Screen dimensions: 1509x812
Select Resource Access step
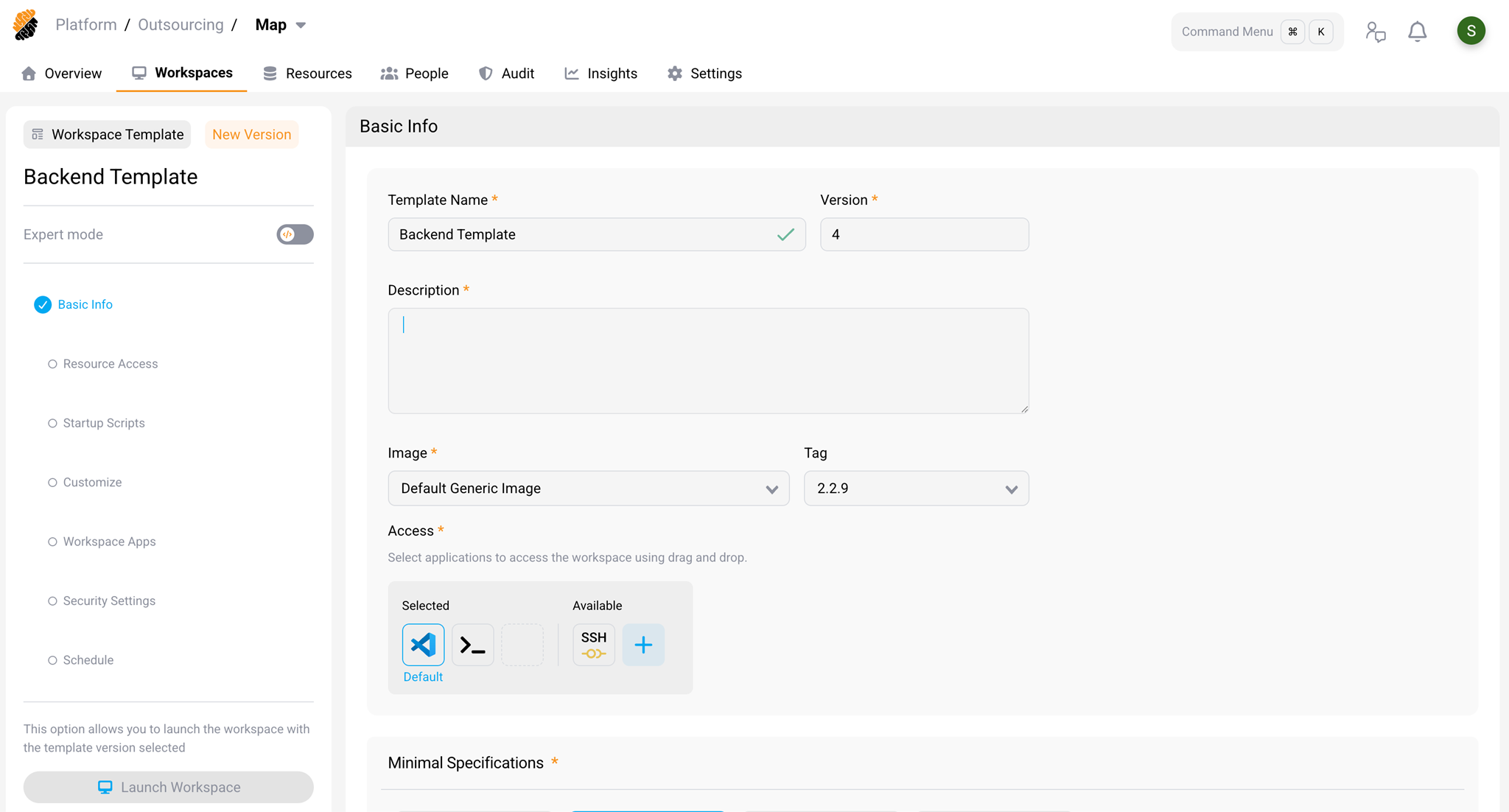point(110,364)
